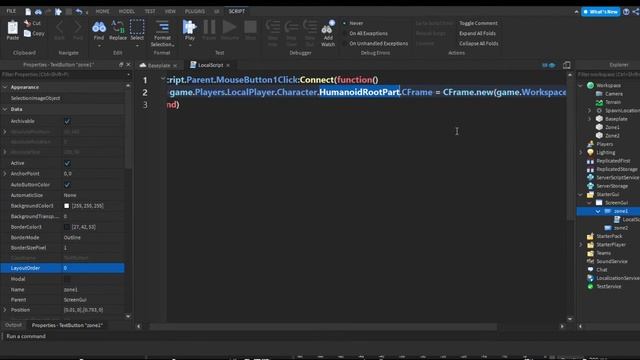The image size is (640, 360).
Task: Collapse the Workspace tree node
Action: tap(580, 86)
